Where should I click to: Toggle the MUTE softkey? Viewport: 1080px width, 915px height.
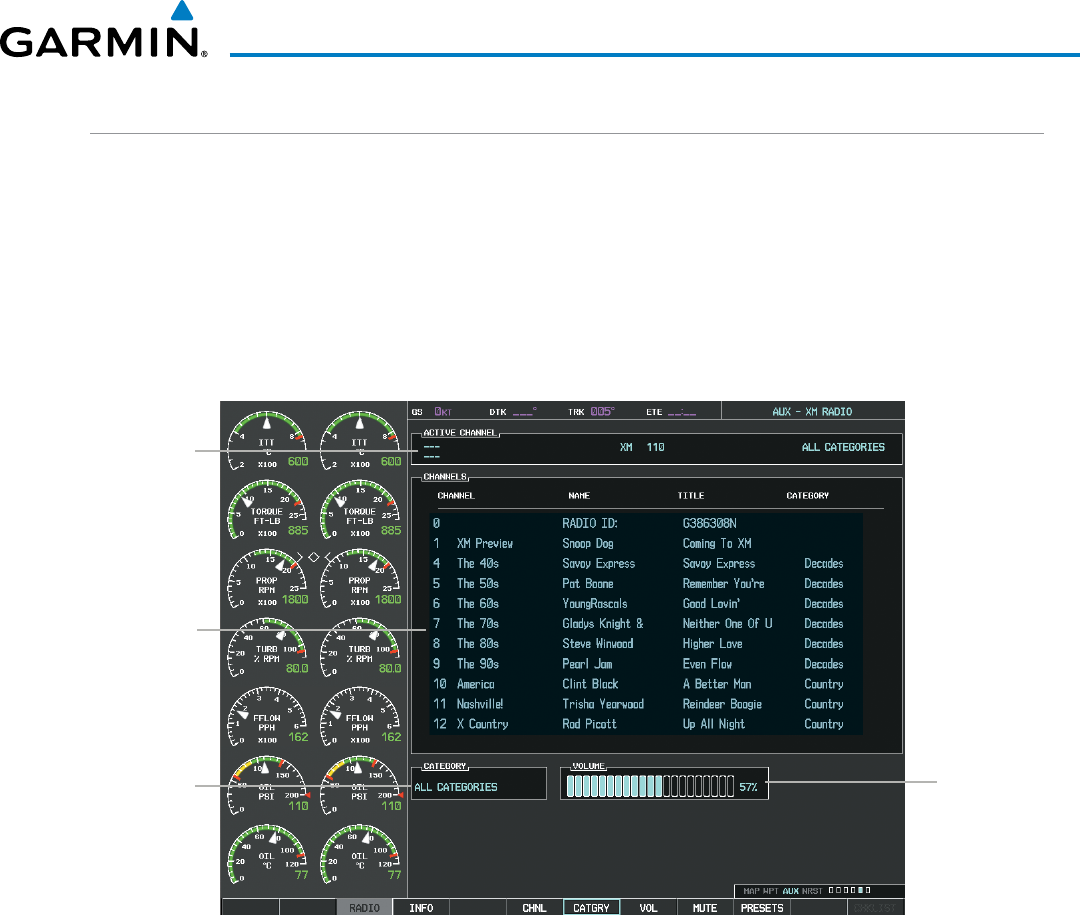point(705,907)
